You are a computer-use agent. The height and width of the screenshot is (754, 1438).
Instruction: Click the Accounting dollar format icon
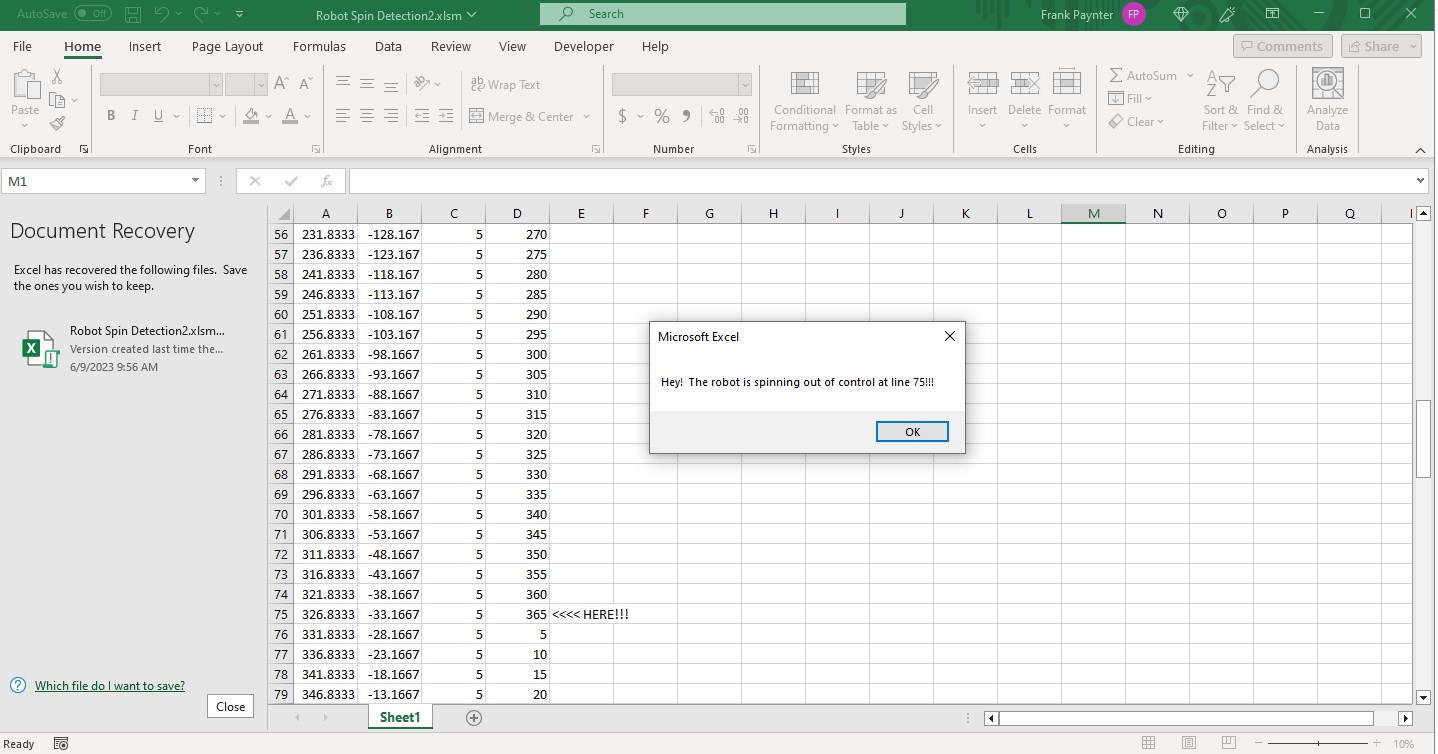[x=622, y=116]
